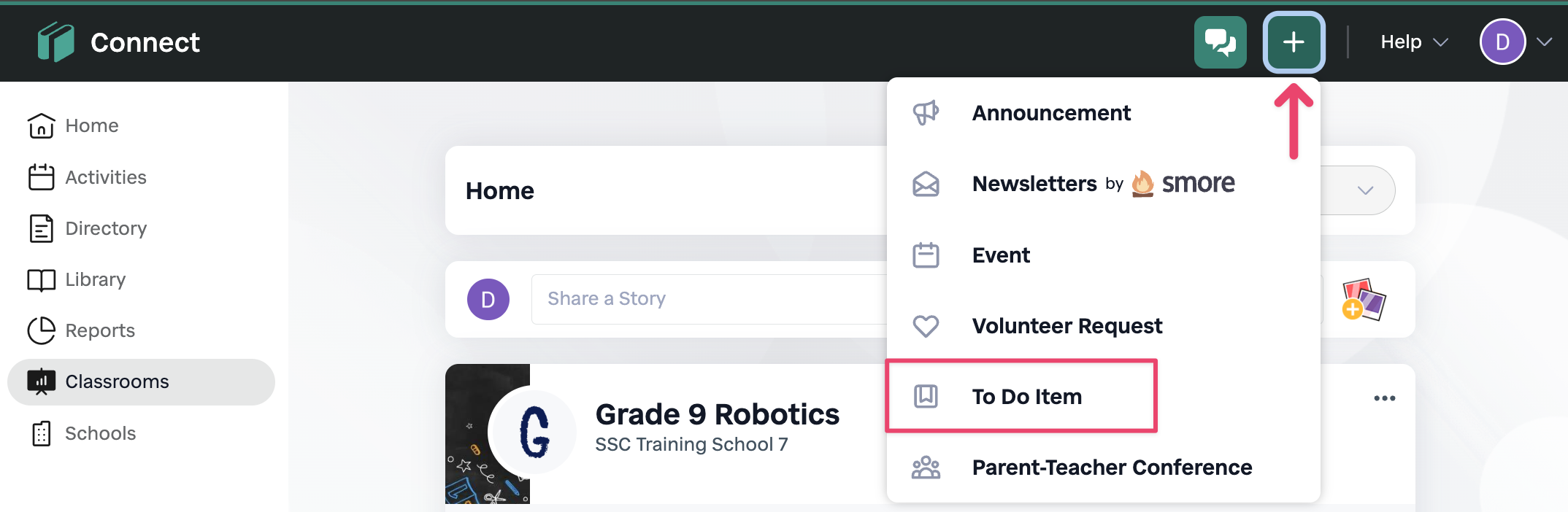The height and width of the screenshot is (512, 1568).
Task: Open Newsletters by Smore option
Action: (1102, 184)
